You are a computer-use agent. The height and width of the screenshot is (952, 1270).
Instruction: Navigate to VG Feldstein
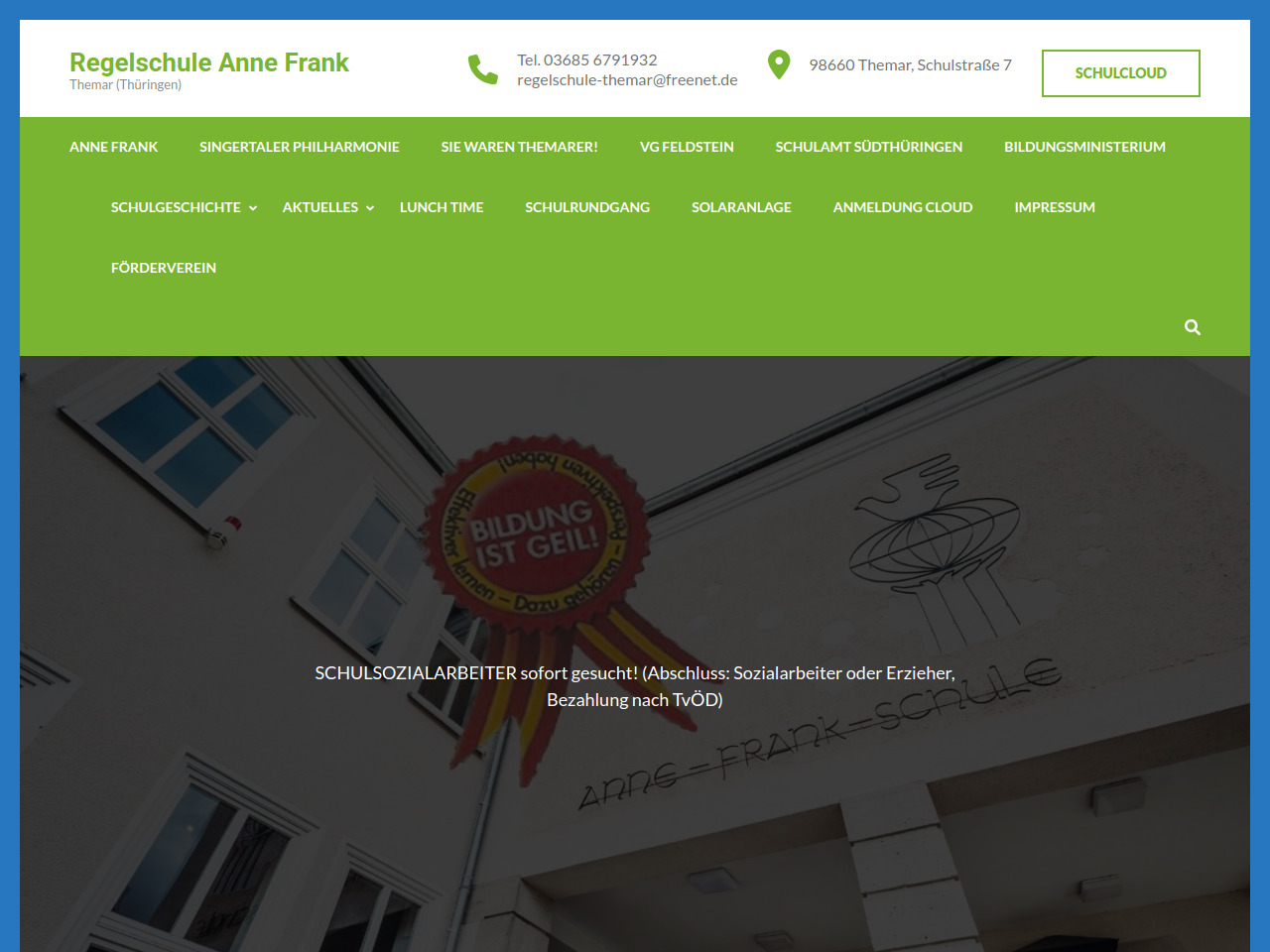687,147
